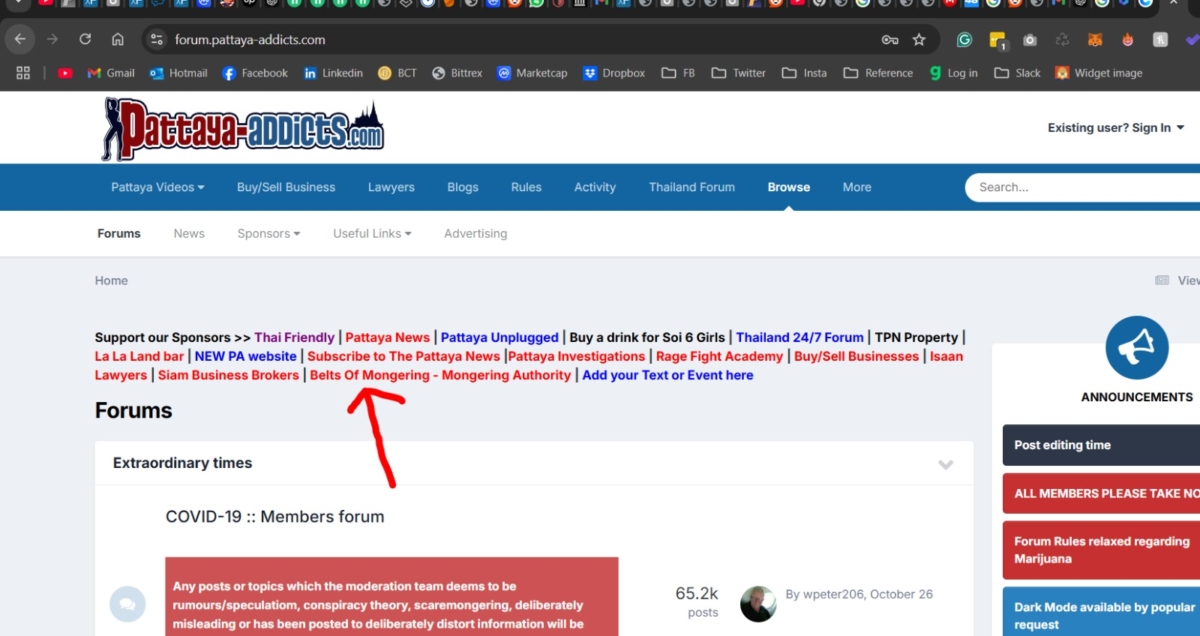Open the Existing user Sign In dropdown
This screenshot has height=636, width=1200.
click(1115, 128)
